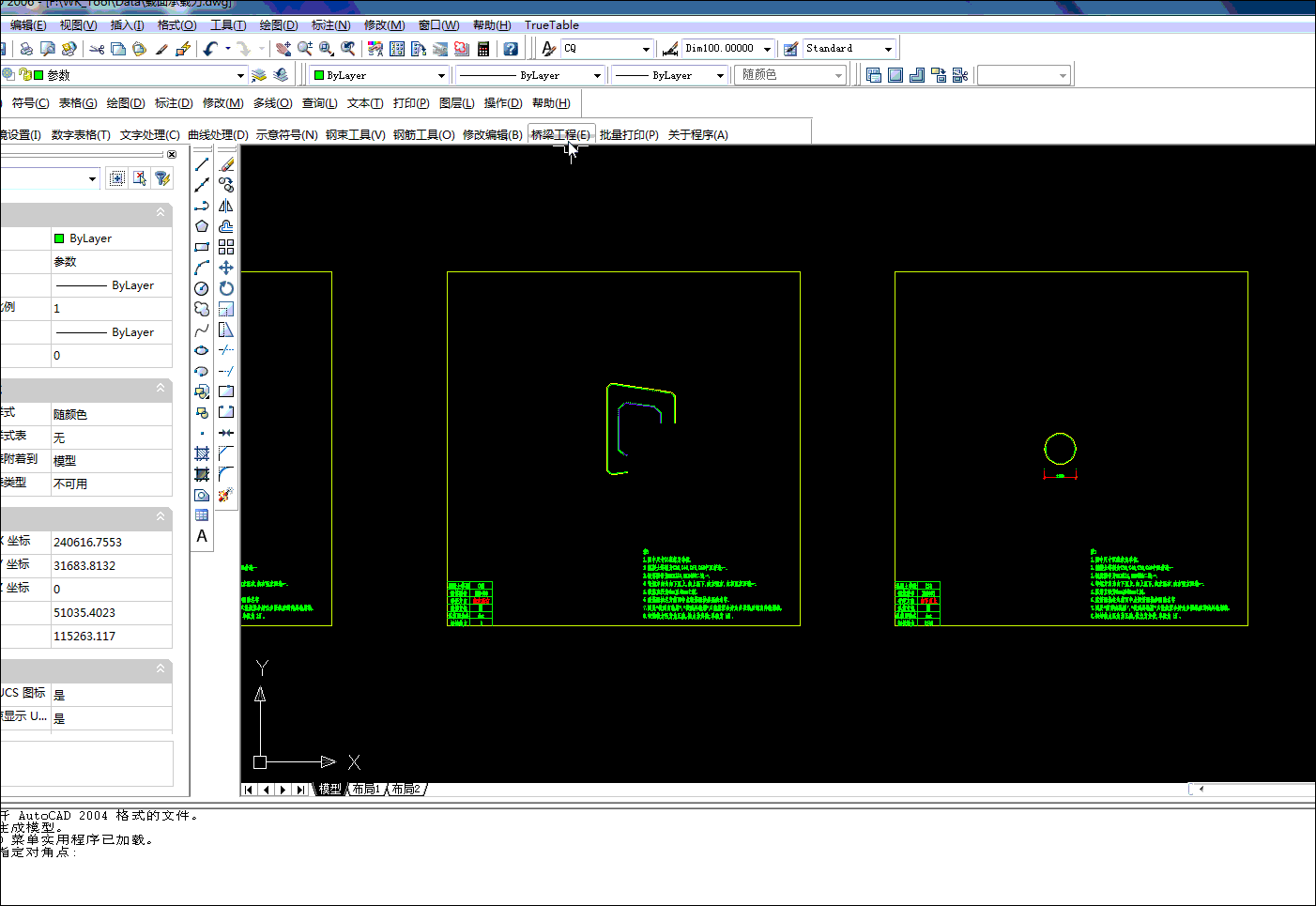The height and width of the screenshot is (906, 1316).
Task: Open the Standard table style dropdown
Action: pyautogui.click(x=888, y=49)
